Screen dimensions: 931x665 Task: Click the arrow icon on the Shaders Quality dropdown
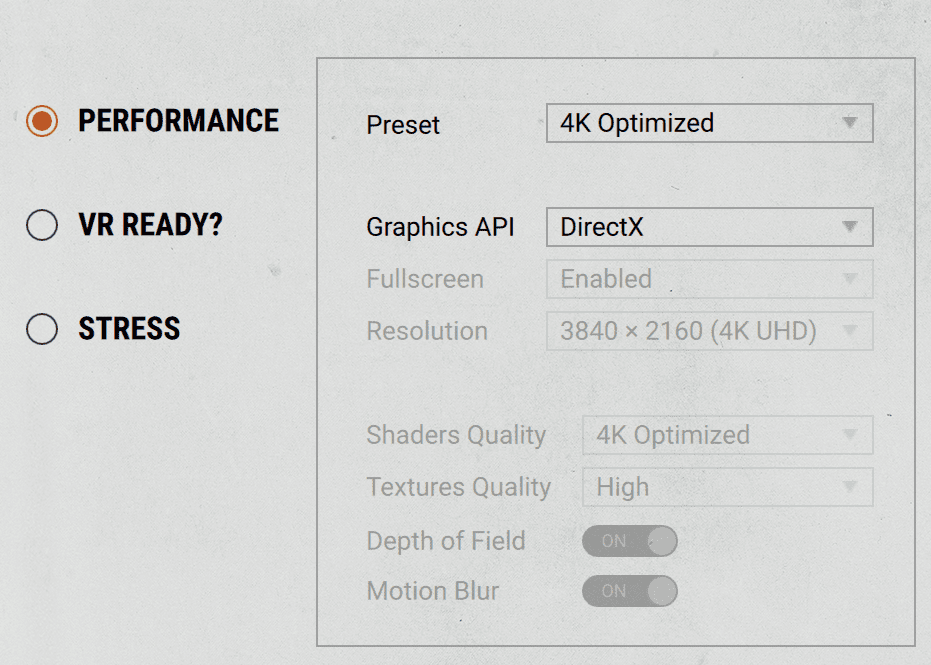pyautogui.click(x=850, y=435)
